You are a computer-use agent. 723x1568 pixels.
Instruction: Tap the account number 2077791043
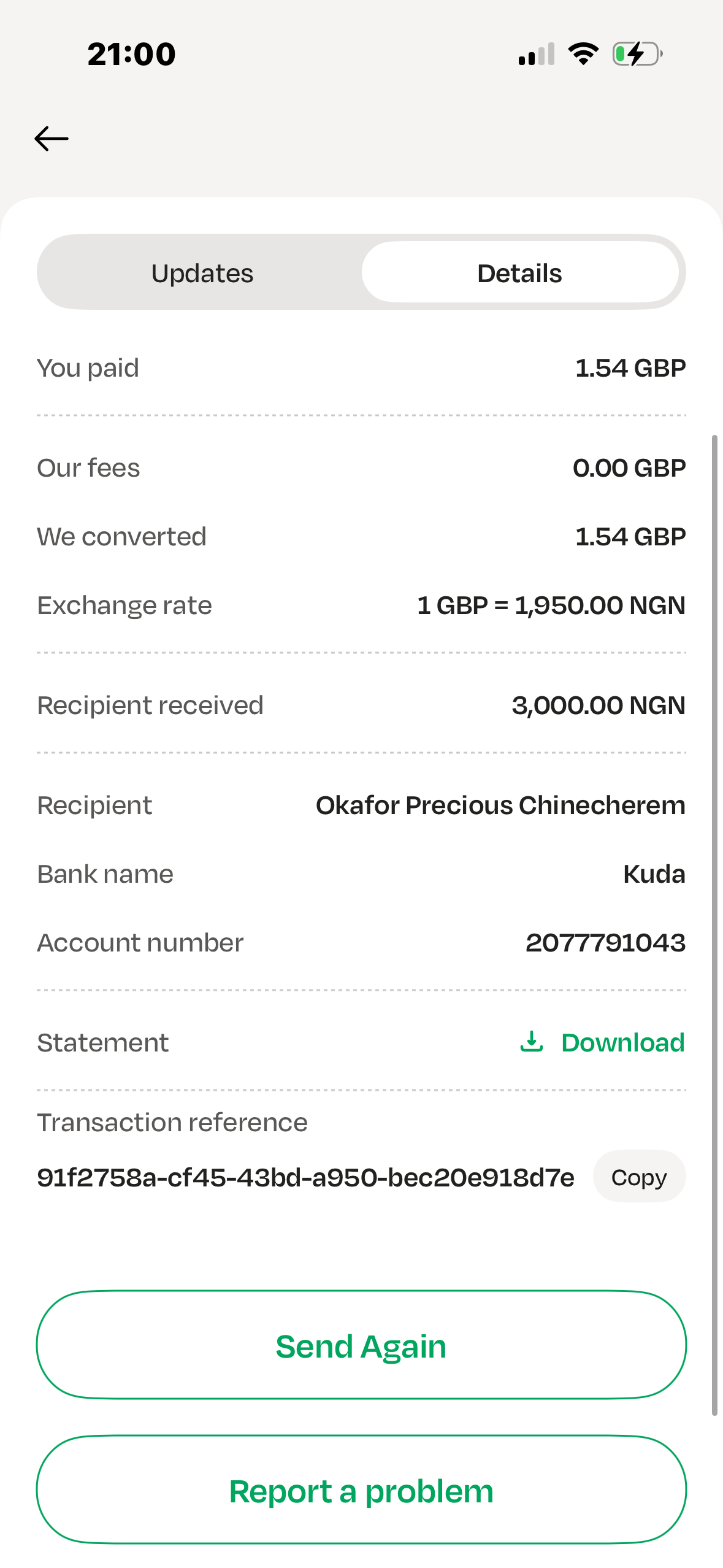605,943
